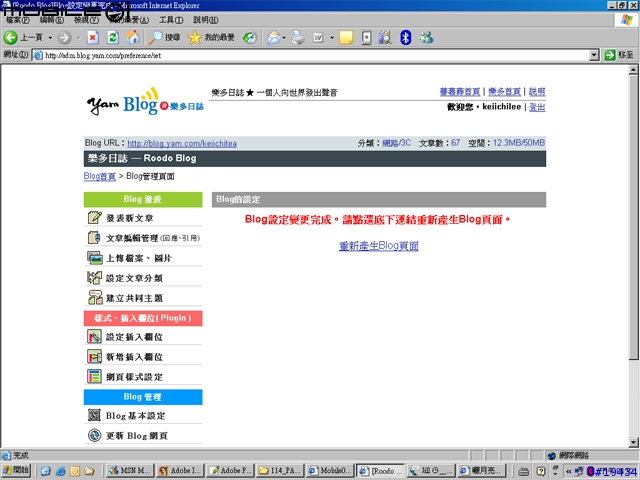This screenshot has width=640, height=480.
Task: Click 發表新文章 pencil icon
Action: [x=94, y=218]
